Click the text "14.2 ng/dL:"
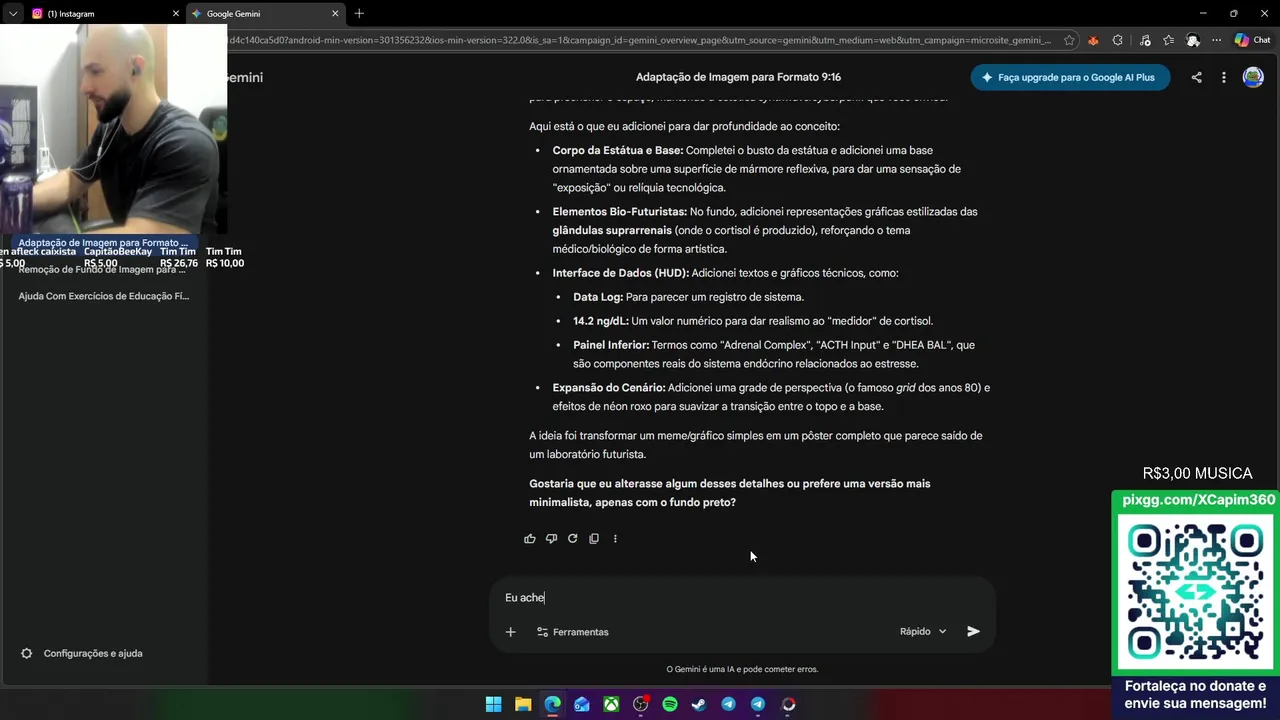 point(601,321)
